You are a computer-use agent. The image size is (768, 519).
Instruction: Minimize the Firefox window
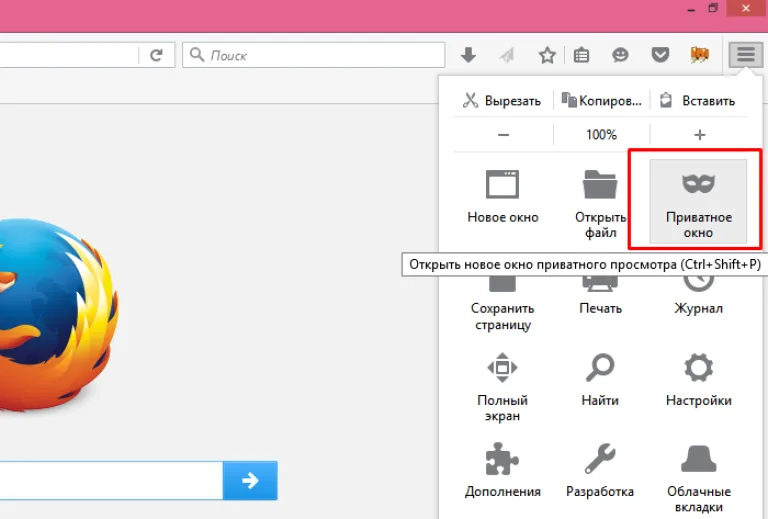[691, 9]
